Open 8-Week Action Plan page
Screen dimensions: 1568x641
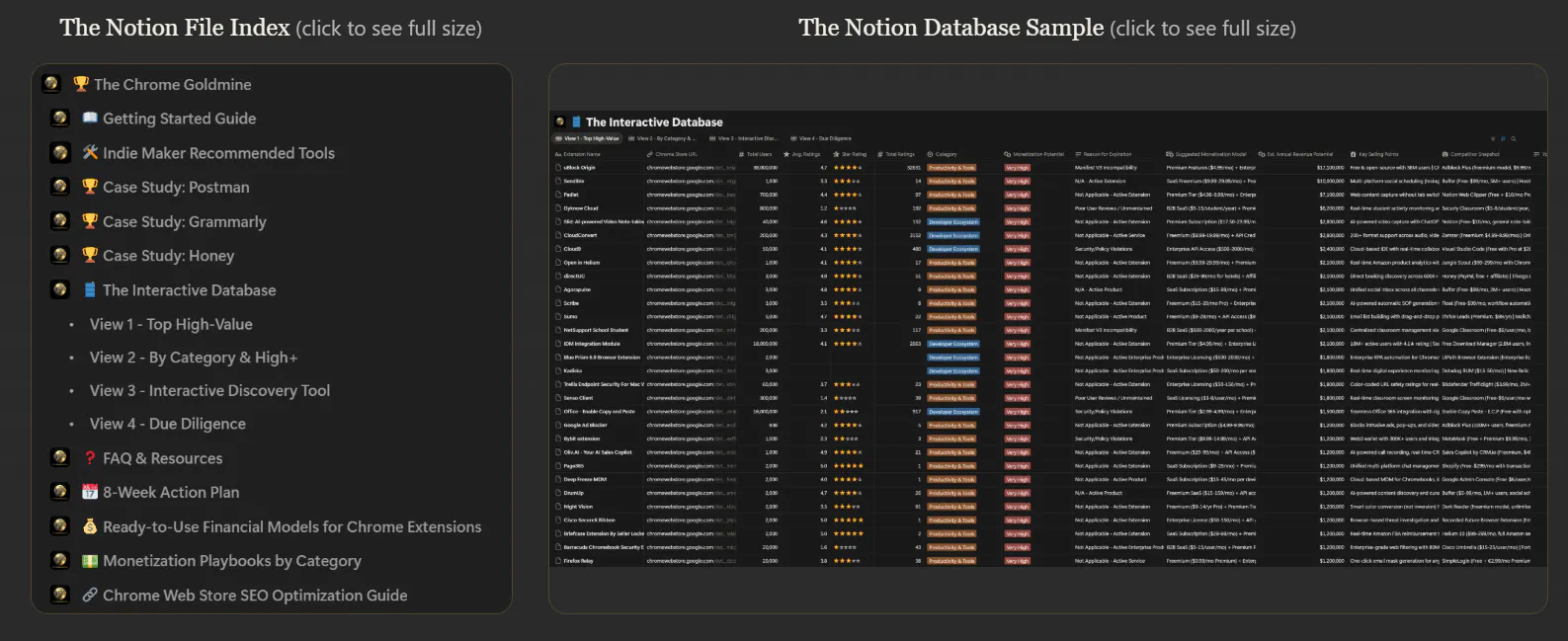(171, 492)
